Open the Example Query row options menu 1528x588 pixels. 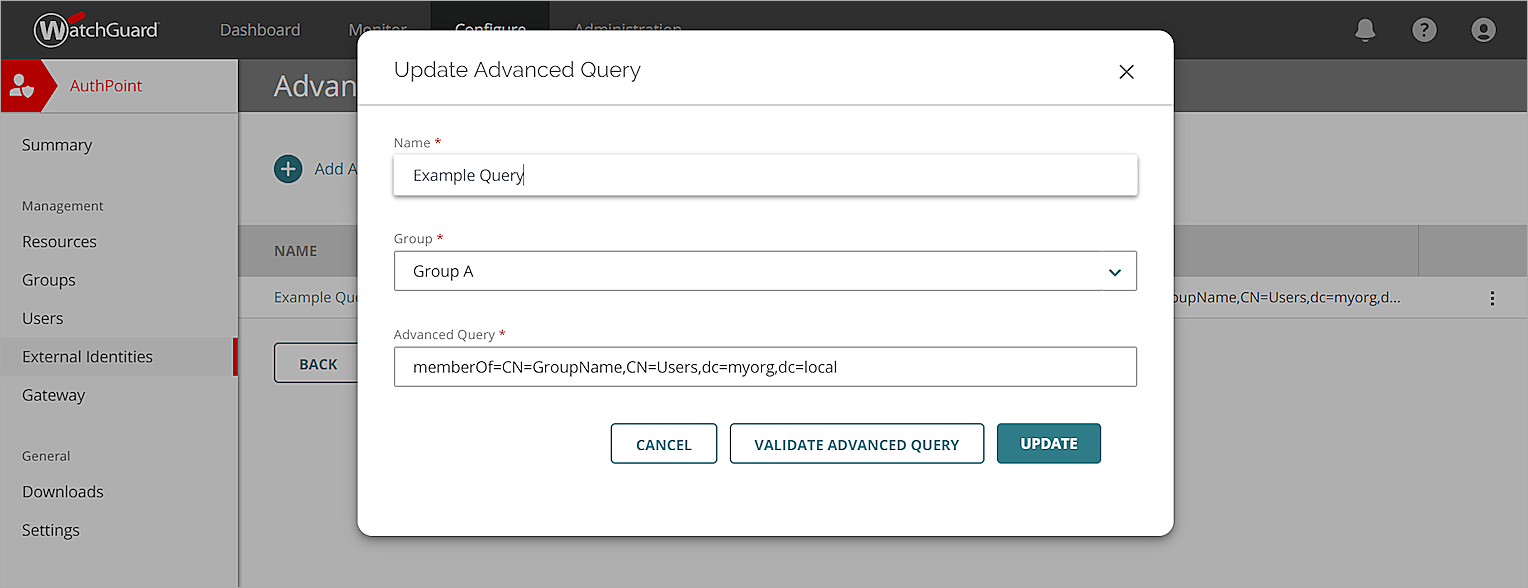(x=1492, y=298)
